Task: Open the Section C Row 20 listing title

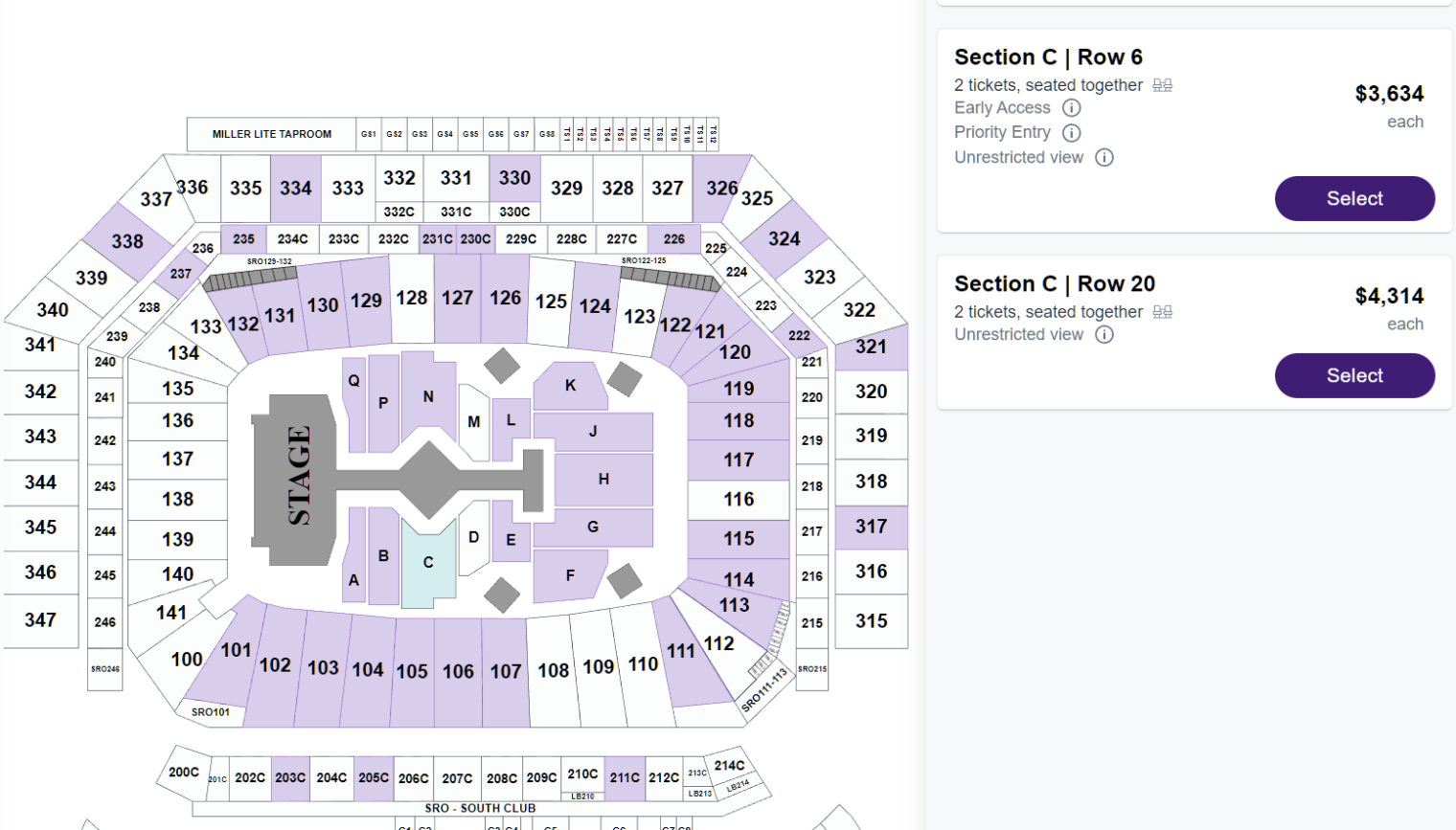Action: tap(1055, 284)
